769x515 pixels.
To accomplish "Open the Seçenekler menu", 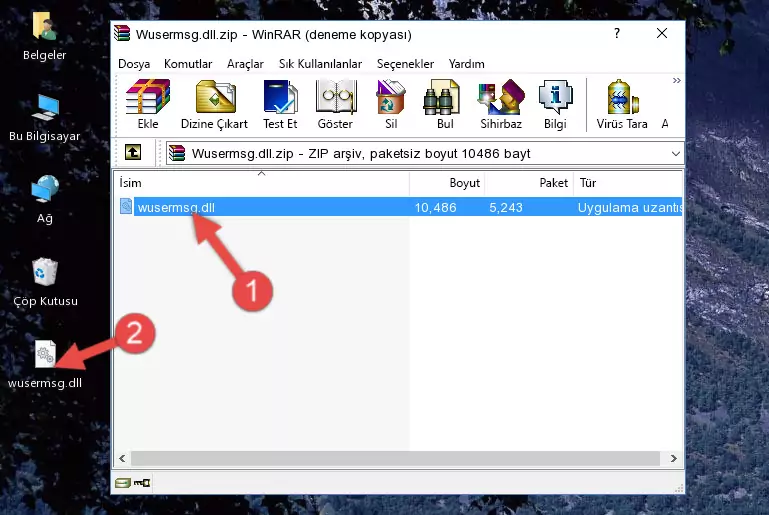I will point(405,64).
